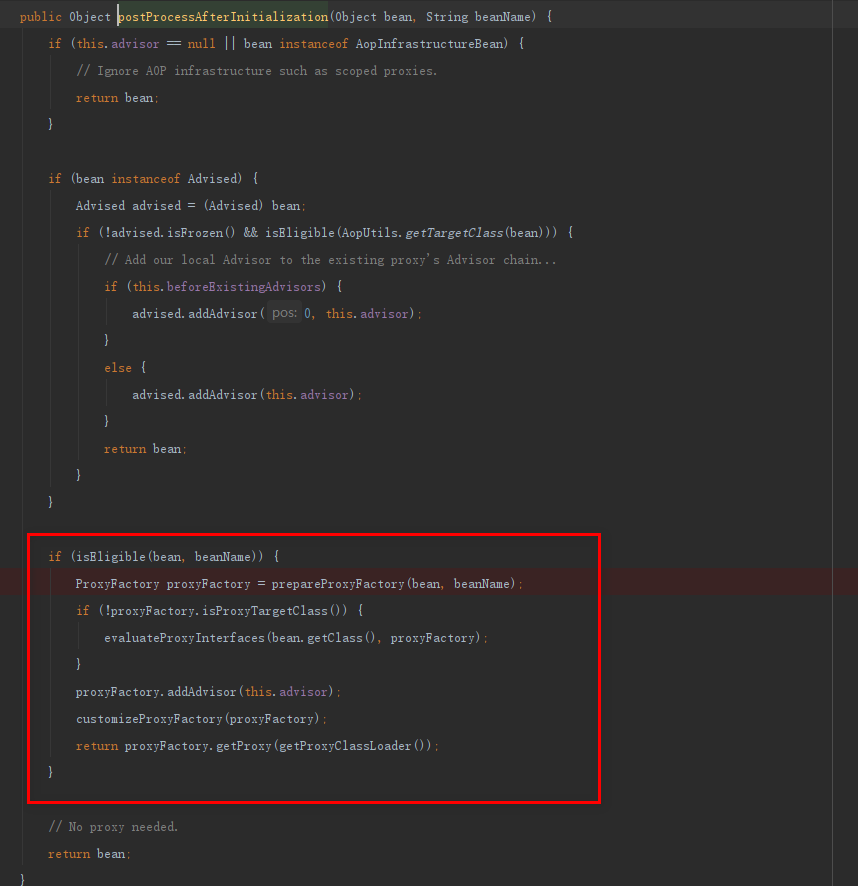Click the beforeExistingAdvisors field reference
Screen dimensions: 858x886
(x=244, y=287)
